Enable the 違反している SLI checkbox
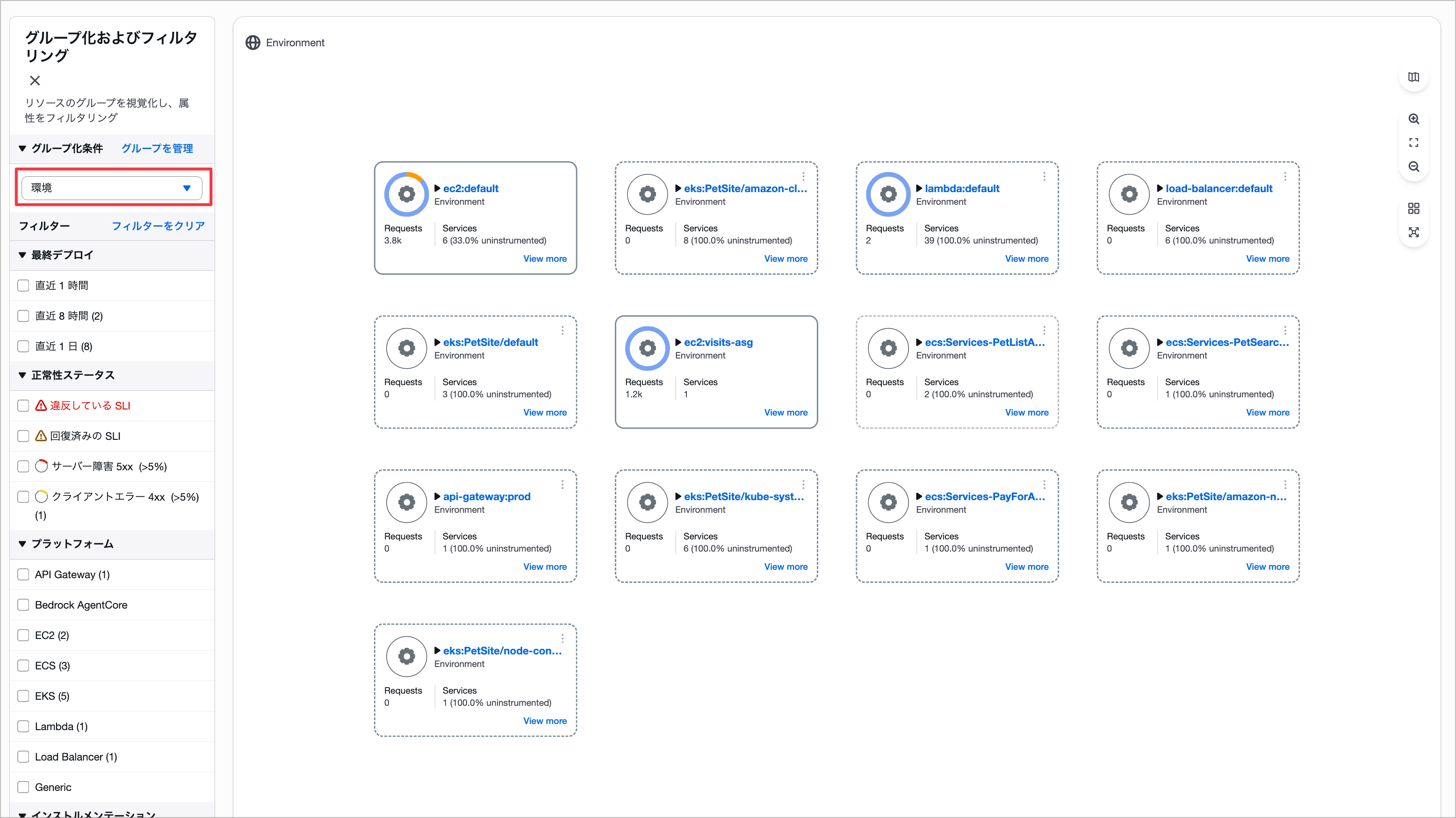 click(23, 406)
